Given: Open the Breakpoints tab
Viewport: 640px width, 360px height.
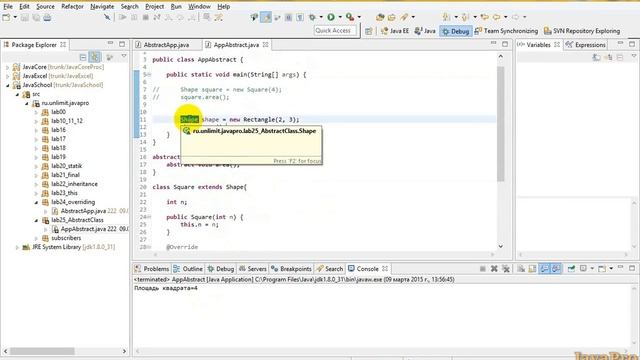Looking at the screenshot, I should [x=291, y=269].
